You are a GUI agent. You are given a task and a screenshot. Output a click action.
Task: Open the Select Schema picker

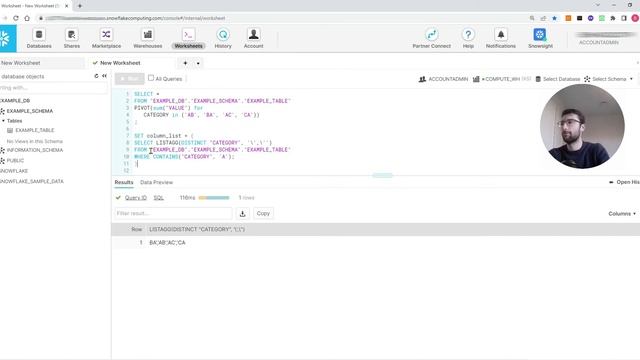[609, 79]
